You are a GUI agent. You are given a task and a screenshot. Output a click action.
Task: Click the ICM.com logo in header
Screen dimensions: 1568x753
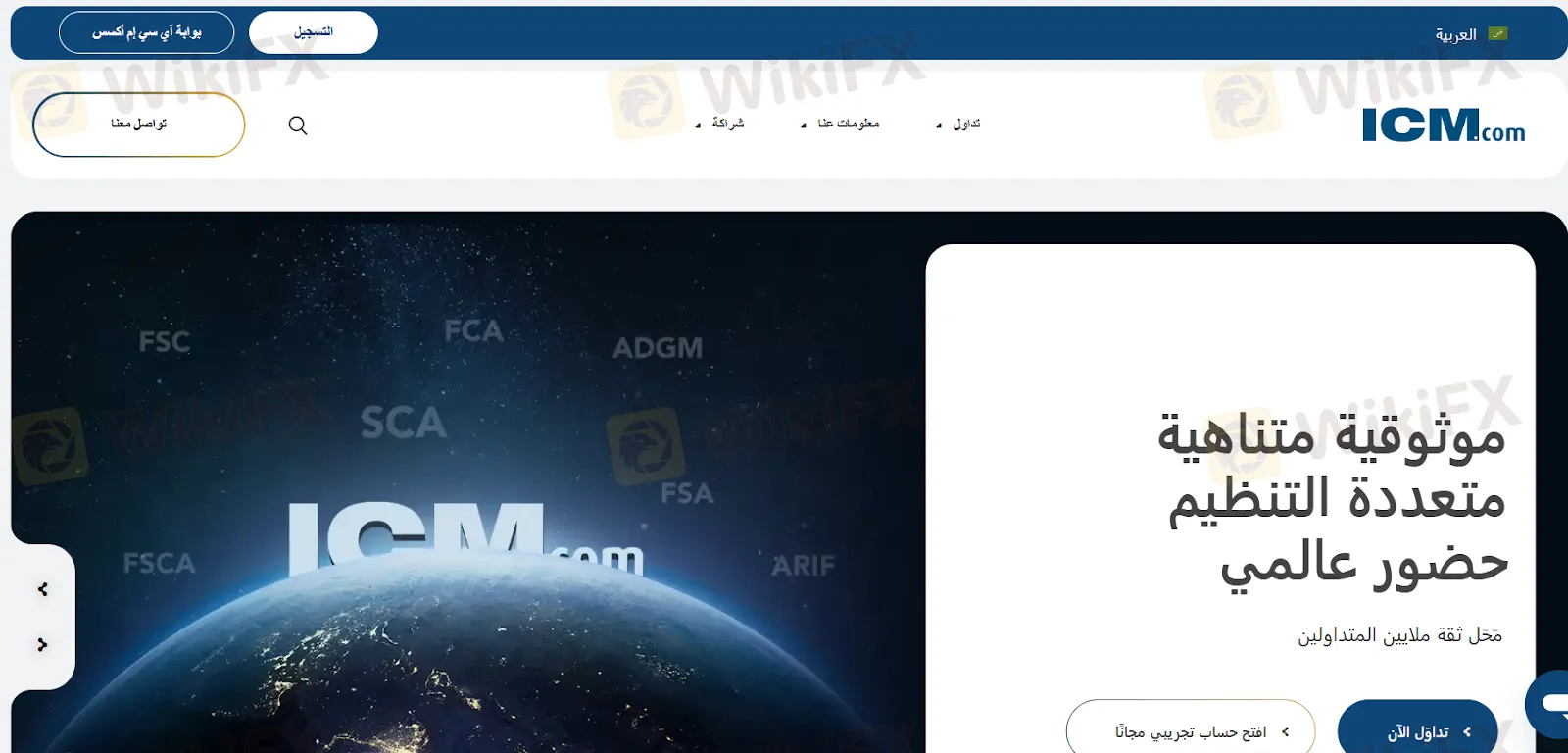tap(1444, 125)
